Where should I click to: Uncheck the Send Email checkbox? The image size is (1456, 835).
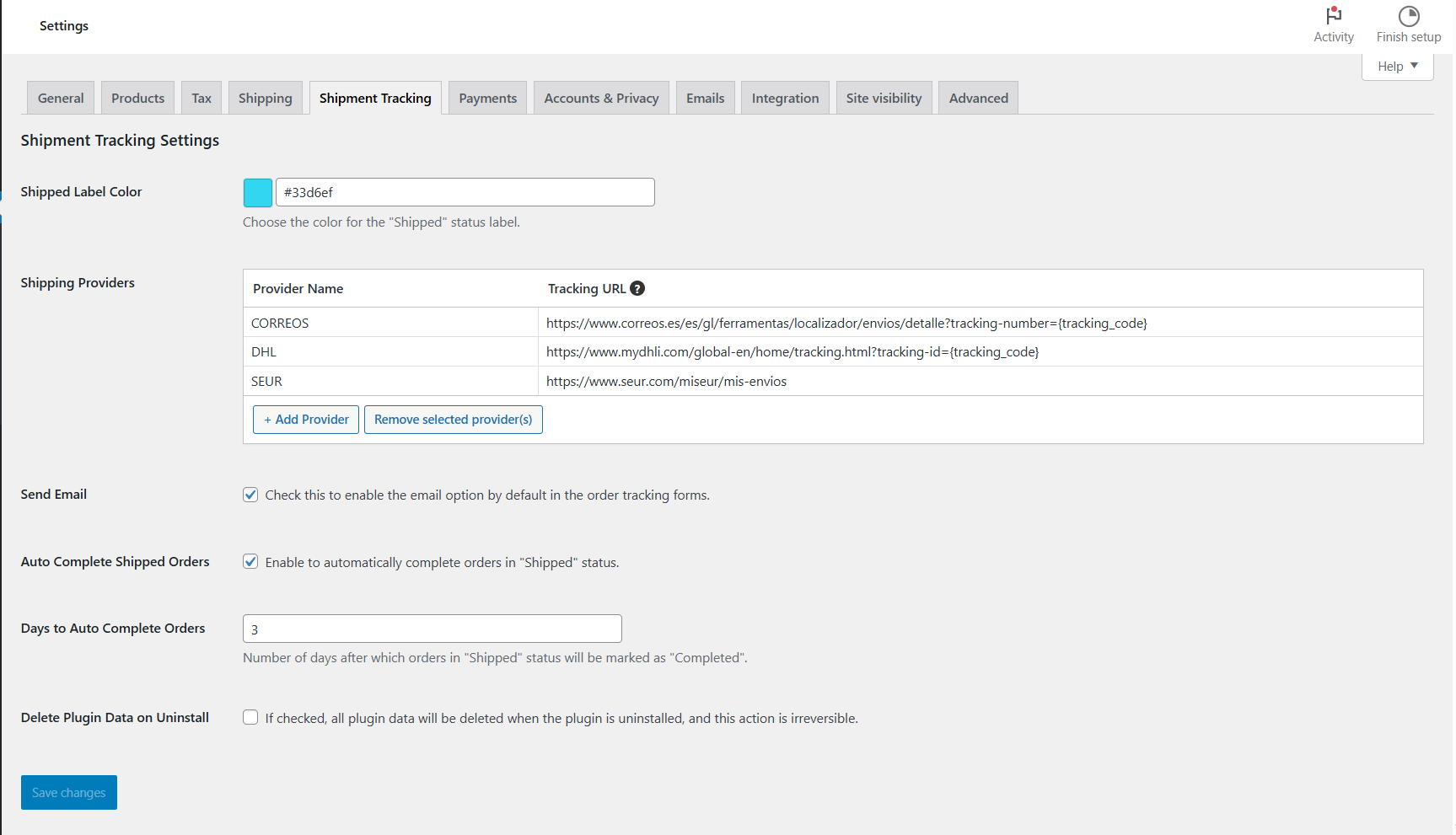point(250,495)
